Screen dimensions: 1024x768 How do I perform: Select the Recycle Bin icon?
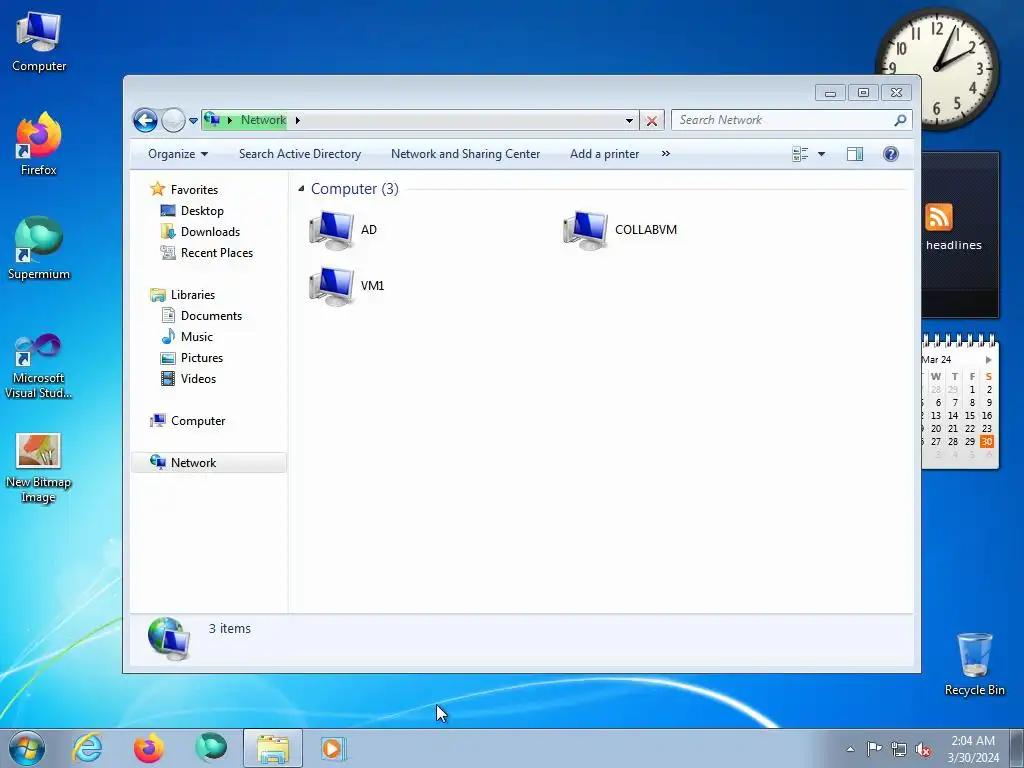[974, 664]
